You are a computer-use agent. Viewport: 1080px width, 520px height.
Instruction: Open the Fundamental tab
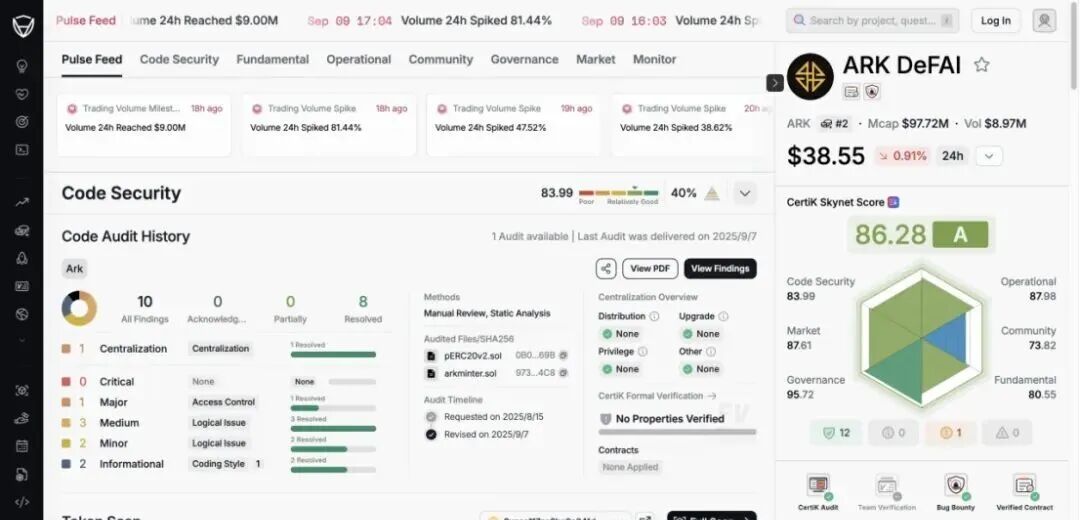pyautogui.click(x=273, y=59)
